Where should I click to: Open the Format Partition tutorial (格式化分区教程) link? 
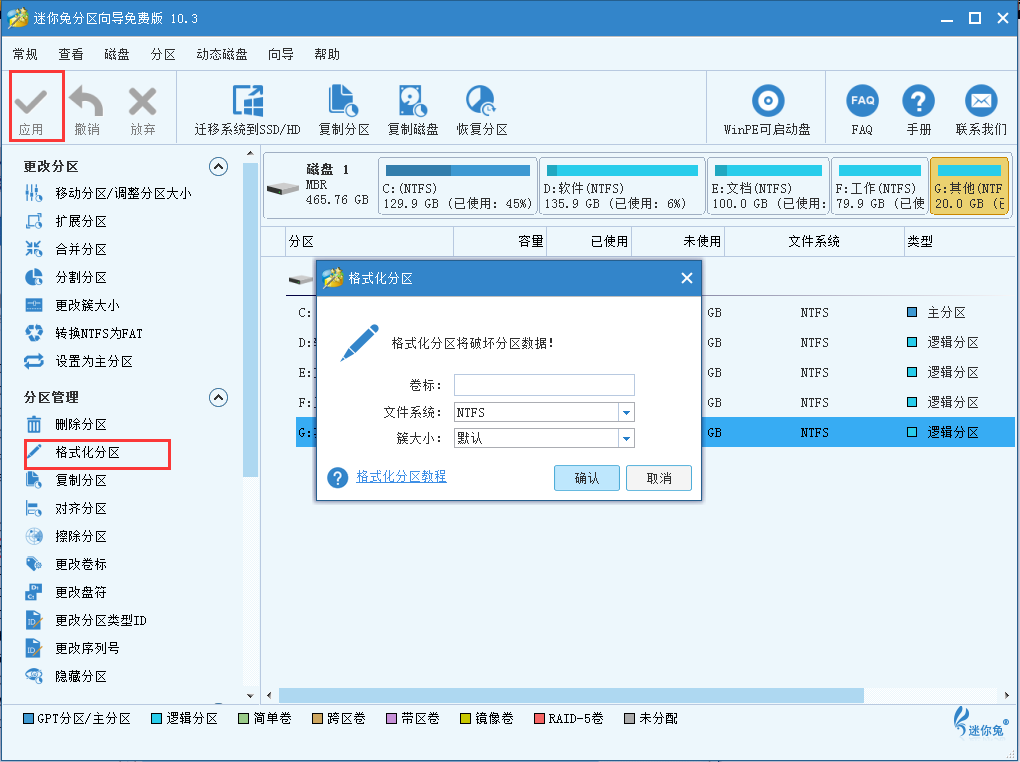click(401, 476)
